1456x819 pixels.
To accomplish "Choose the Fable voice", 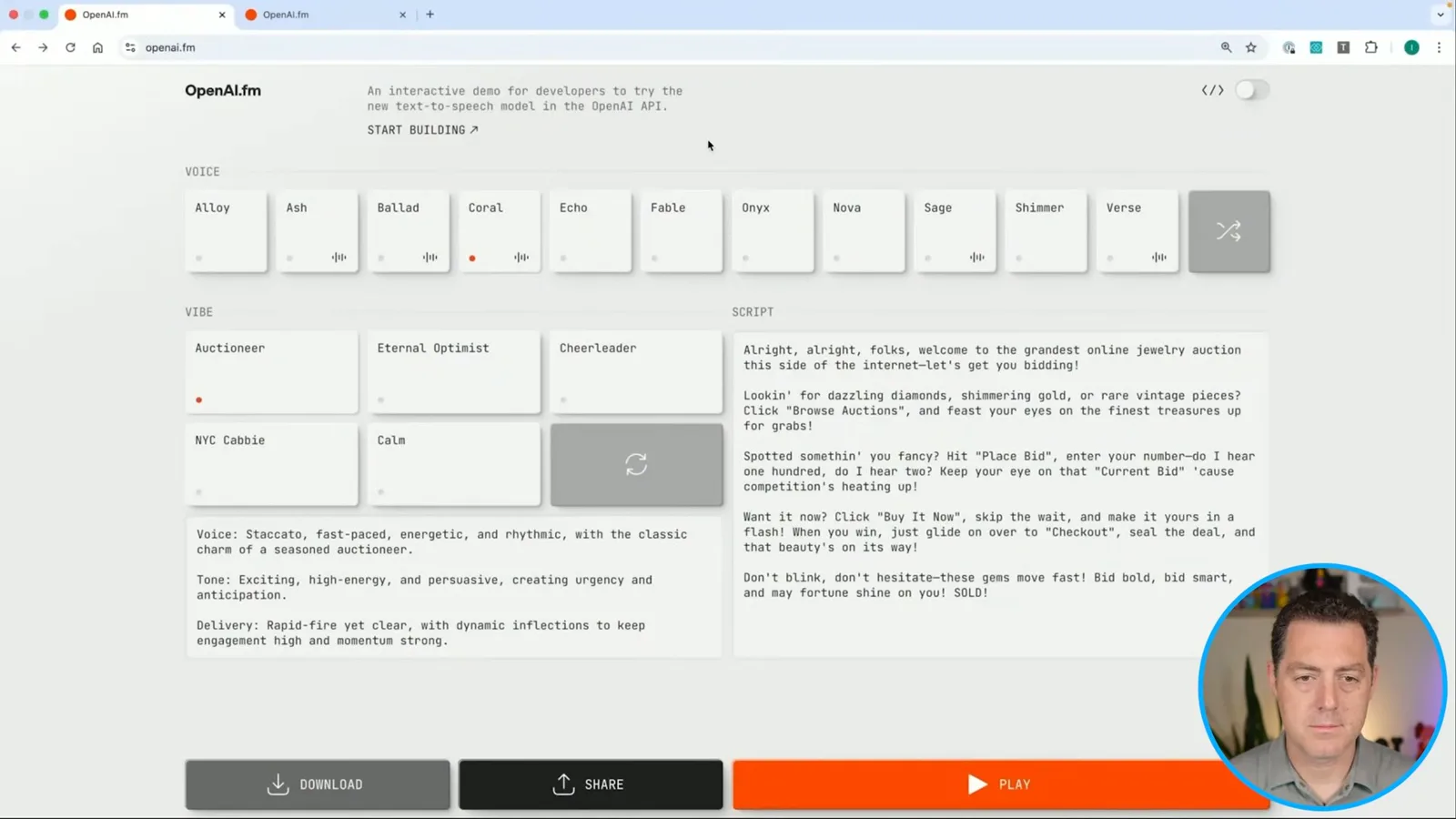I will click(x=682, y=231).
